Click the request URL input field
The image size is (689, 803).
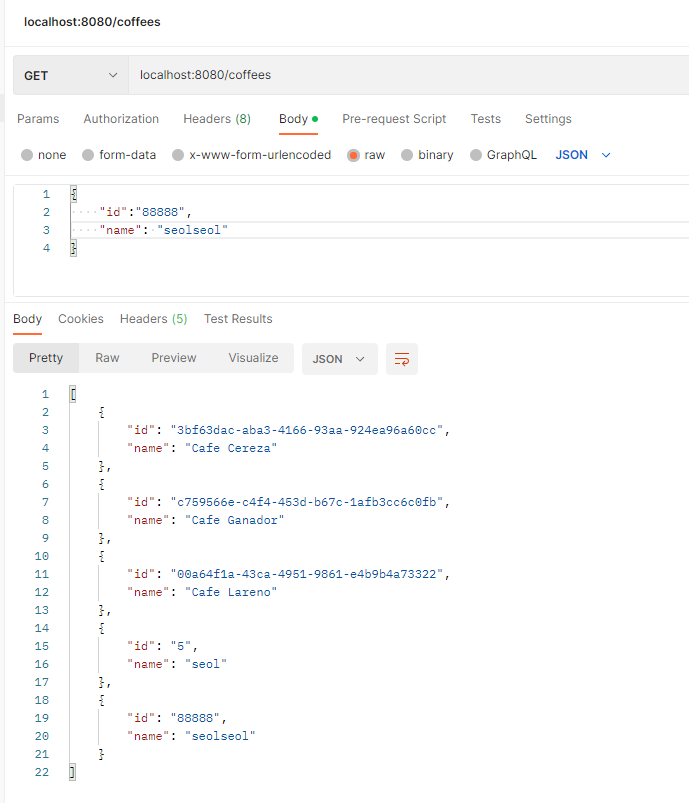pyautogui.click(x=408, y=75)
